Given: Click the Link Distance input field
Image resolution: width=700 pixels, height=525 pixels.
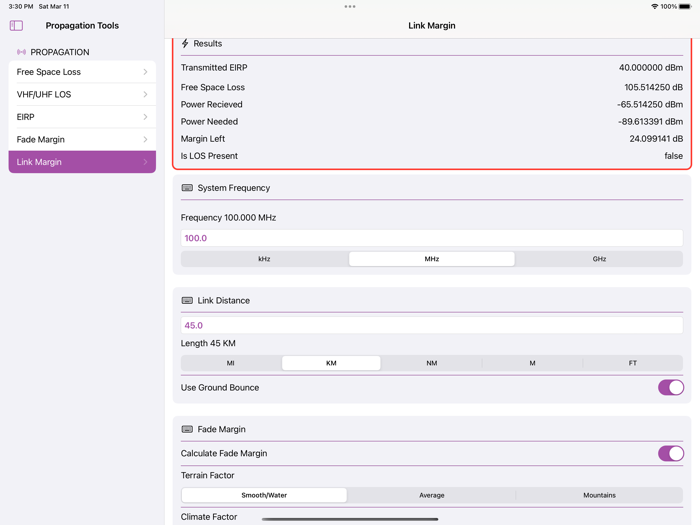Looking at the screenshot, I should click(431, 325).
